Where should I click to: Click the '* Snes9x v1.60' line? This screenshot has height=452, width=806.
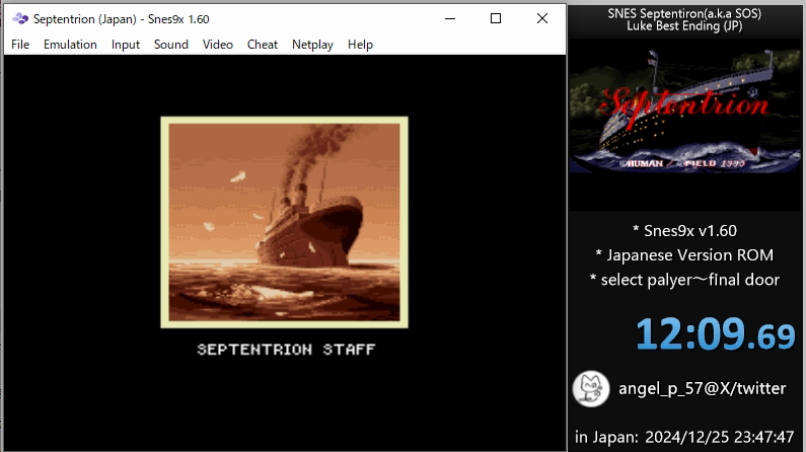[x=684, y=231]
